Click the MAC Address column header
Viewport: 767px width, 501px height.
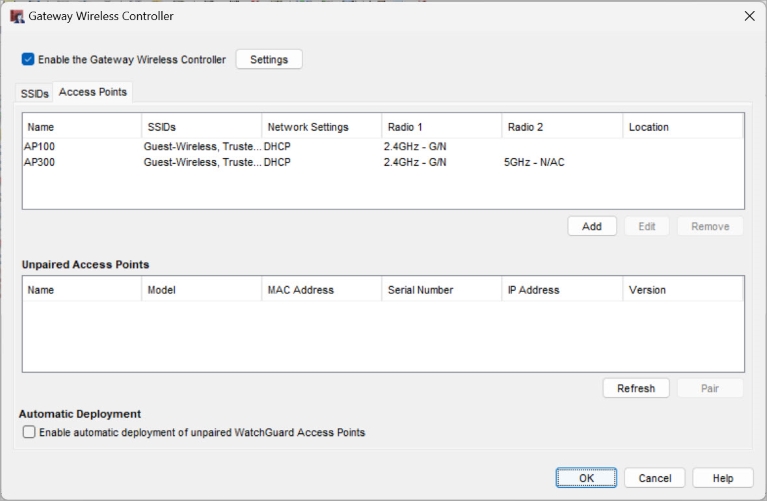[321, 290]
